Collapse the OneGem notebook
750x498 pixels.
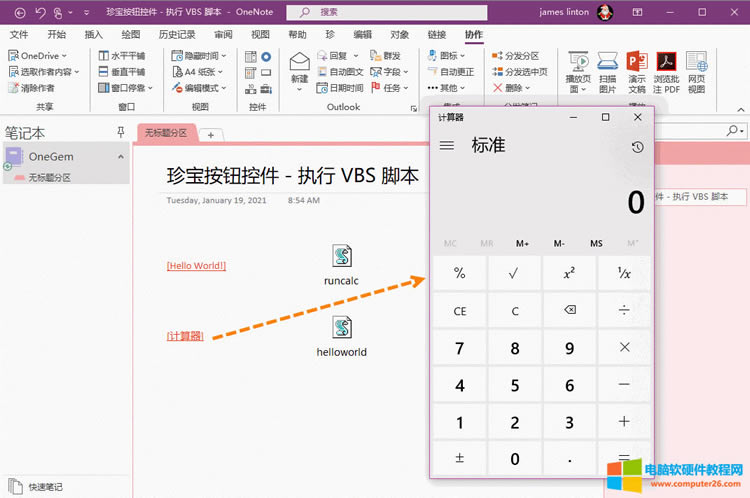(121, 157)
